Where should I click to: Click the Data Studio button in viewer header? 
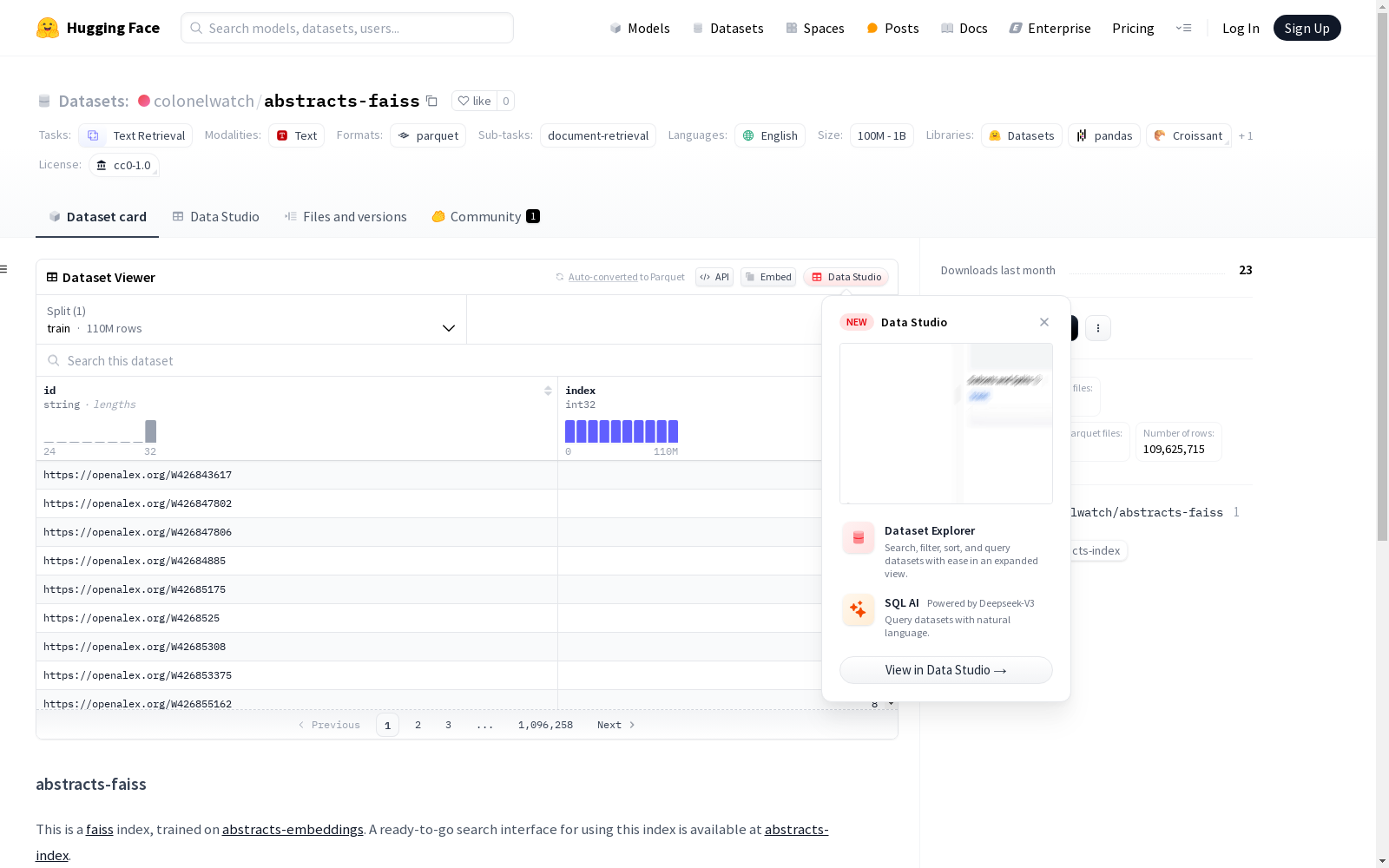(846, 277)
